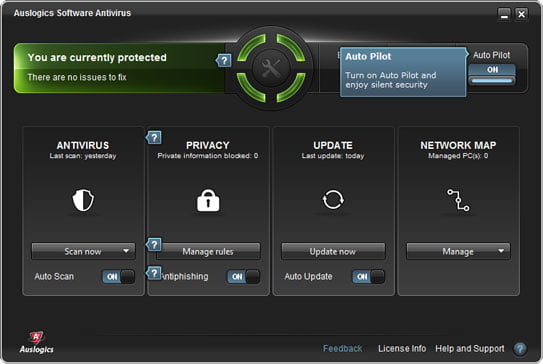Click the wrench tools icon in green ring
This screenshot has width=543, height=364.
coord(271,68)
